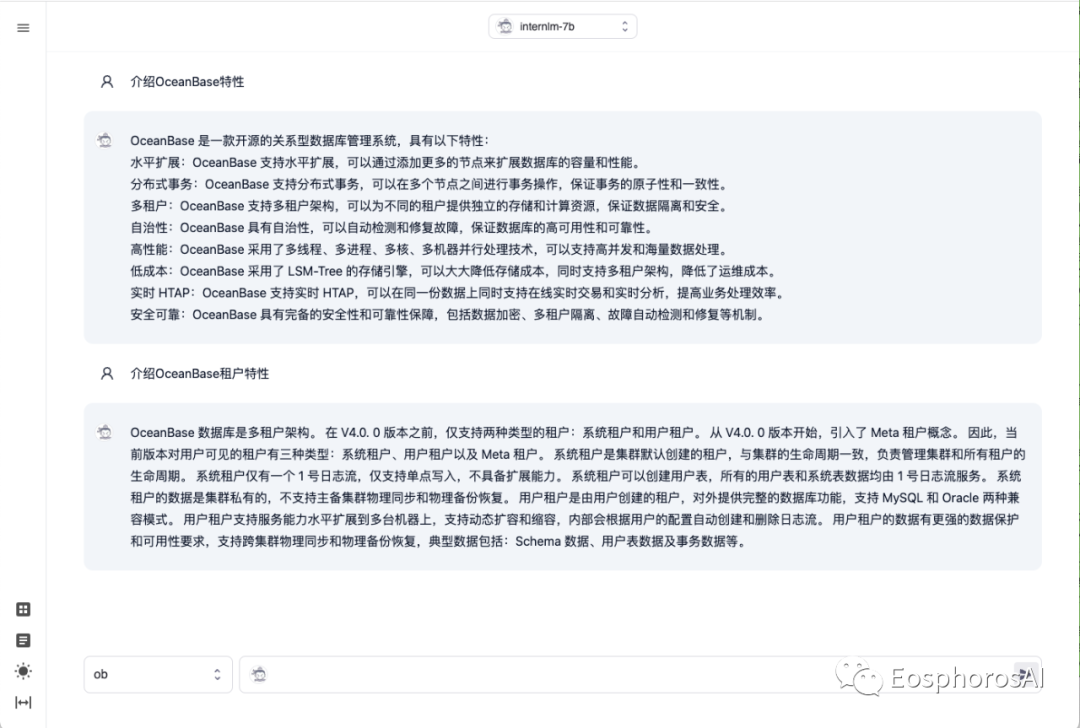Click the line starting with '安全可靠：'
This screenshot has height=728, width=1080.
tap(448, 315)
